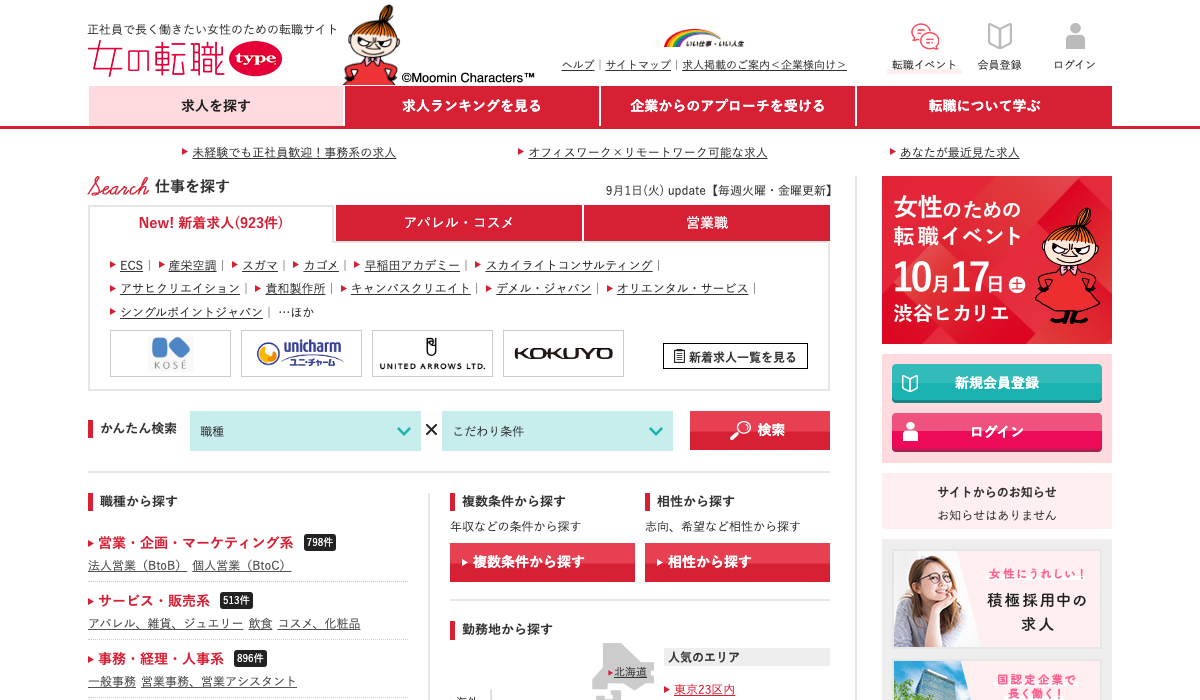The width and height of the screenshot is (1200, 700).
Task: Open the 東京23区内 area link
Action: point(704,689)
